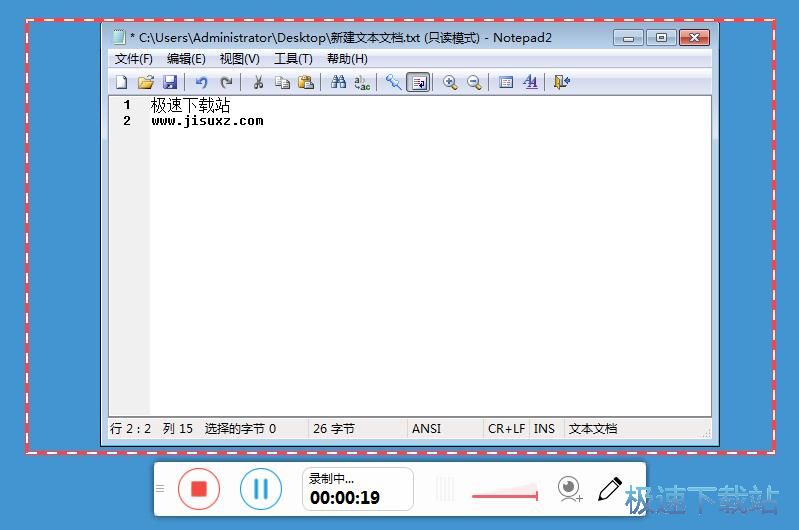Cut selection with the scissors icon

click(258, 82)
